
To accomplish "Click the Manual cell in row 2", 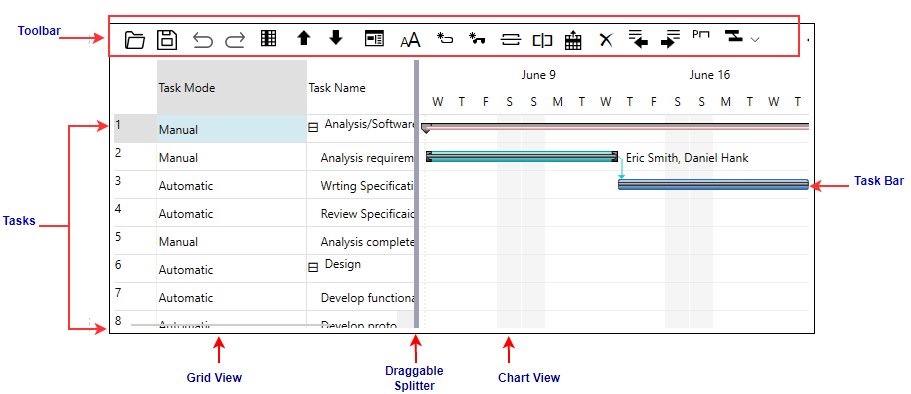I will coord(232,157).
